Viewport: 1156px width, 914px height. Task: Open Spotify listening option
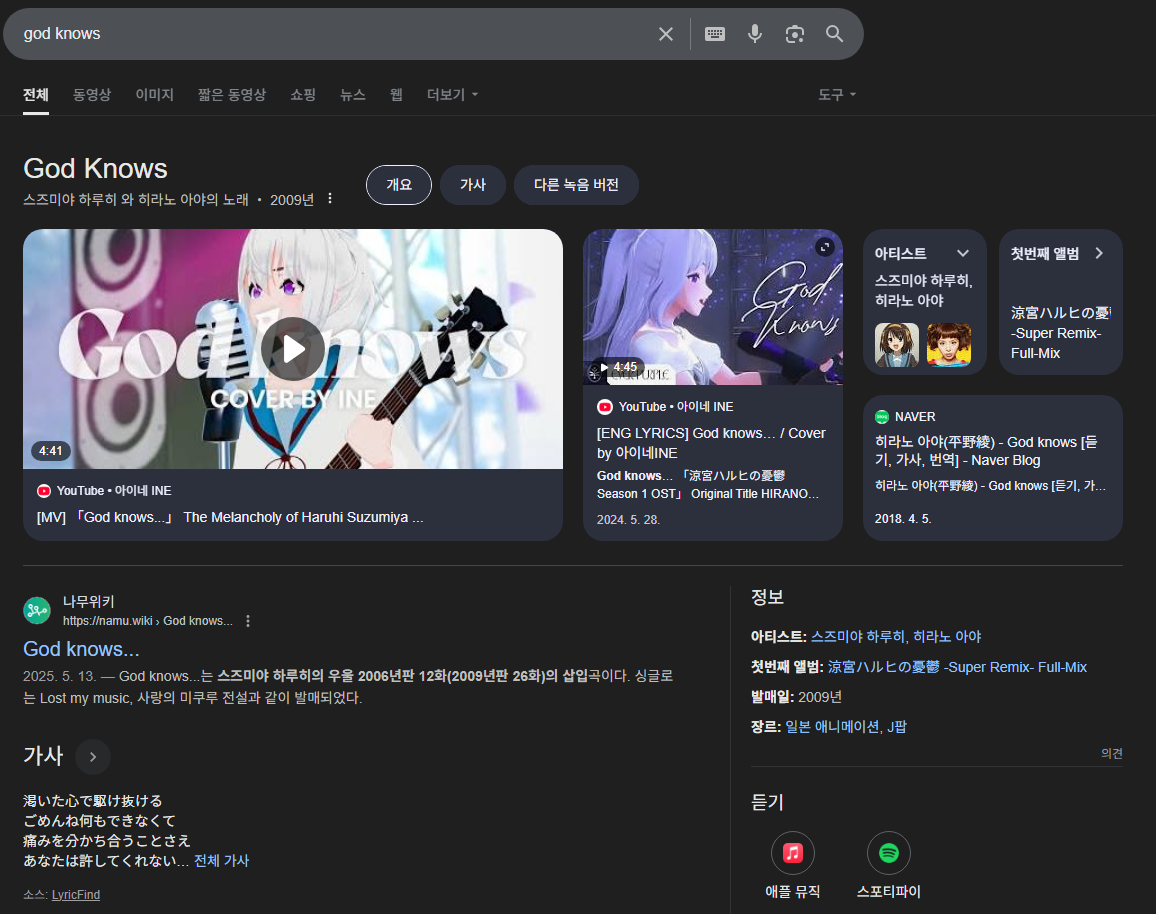click(x=889, y=853)
